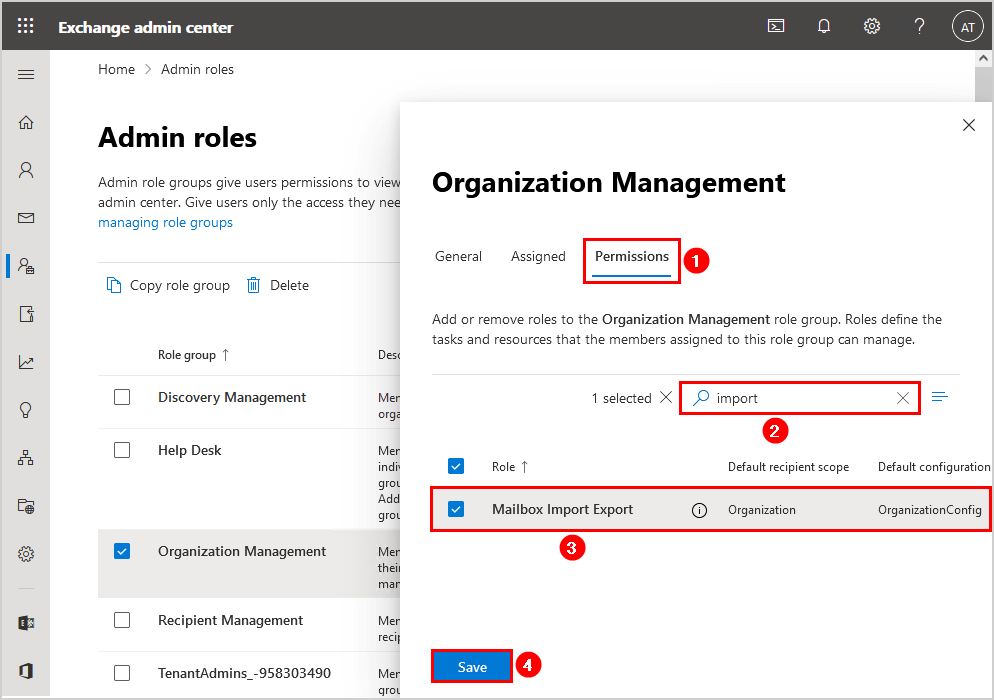Open the filter options icon

click(940, 397)
